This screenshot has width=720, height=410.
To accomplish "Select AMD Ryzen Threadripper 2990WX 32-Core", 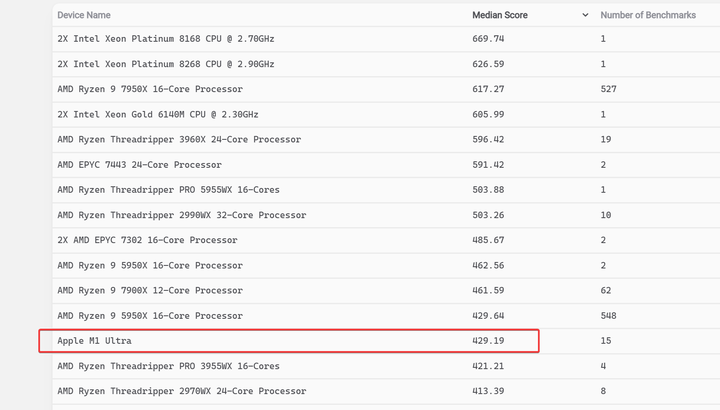I will tap(182, 215).
